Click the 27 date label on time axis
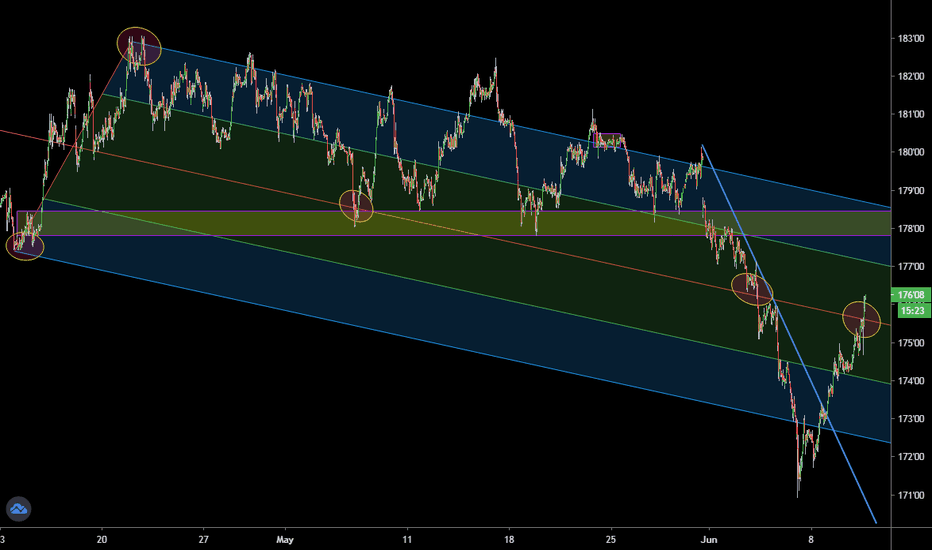This screenshot has height=550, width=932. [204, 540]
